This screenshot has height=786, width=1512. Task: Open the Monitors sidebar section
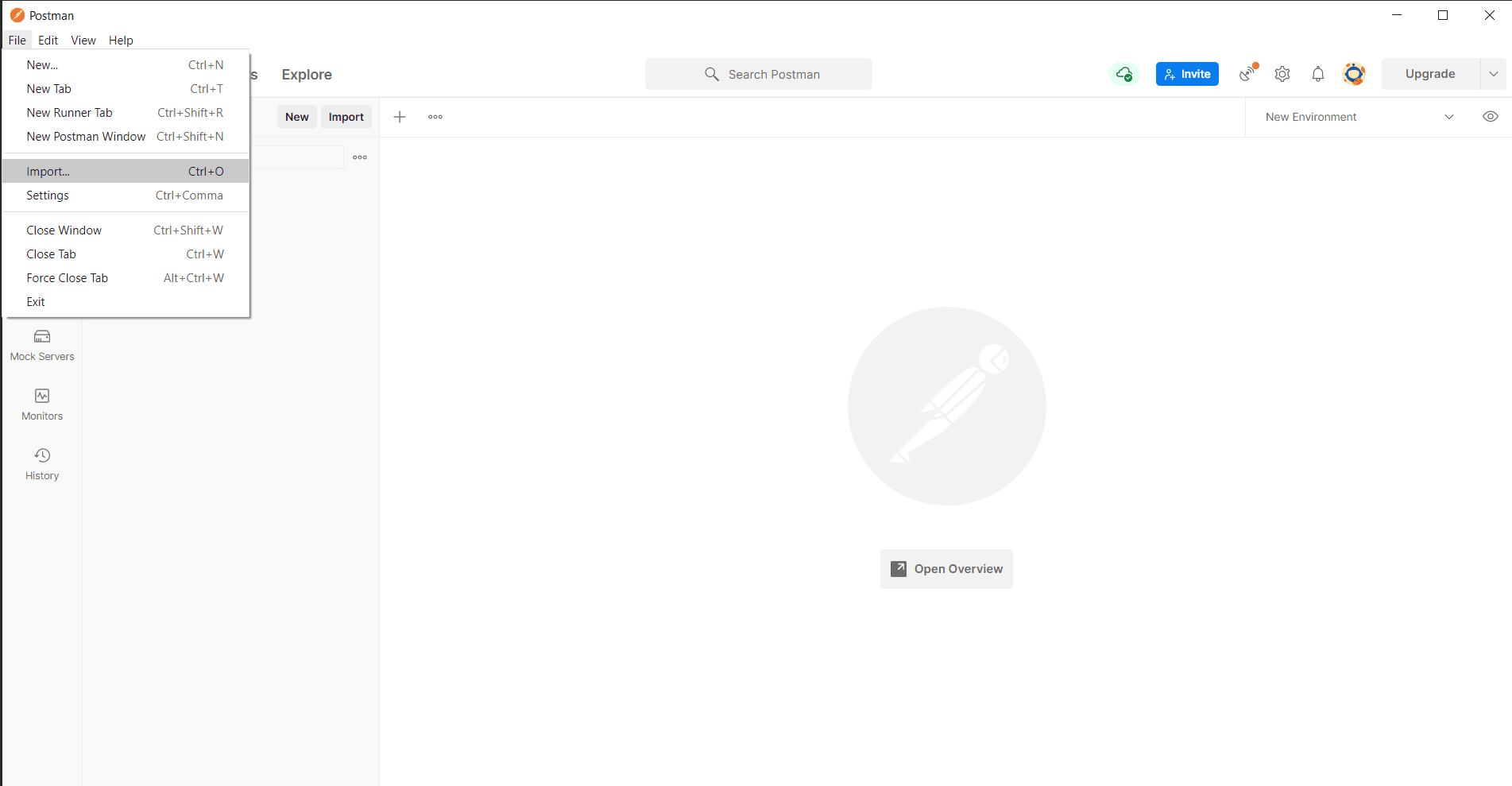pos(42,405)
